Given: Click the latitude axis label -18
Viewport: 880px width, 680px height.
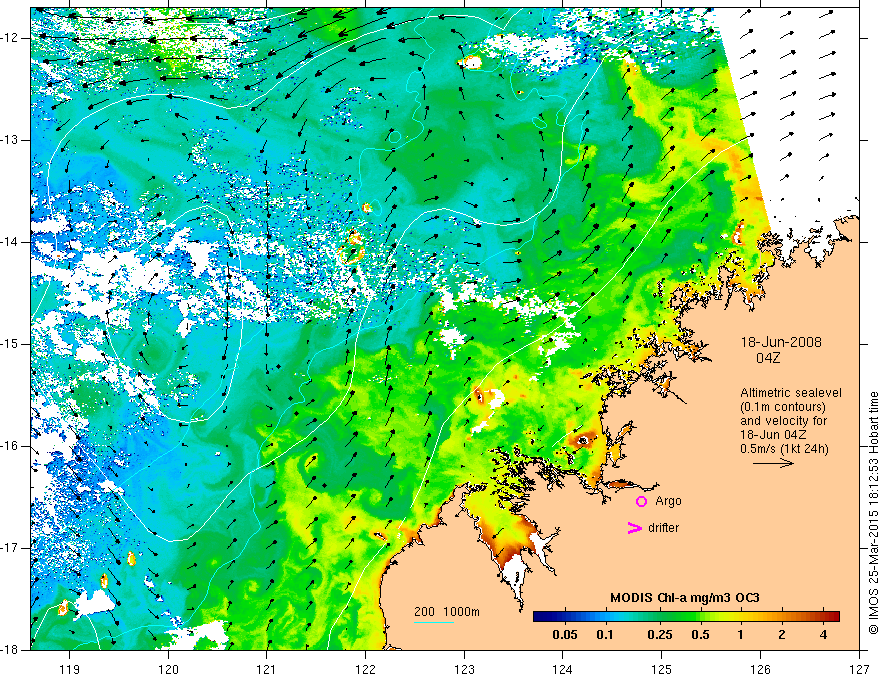Looking at the screenshot, I should click(10, 650).
